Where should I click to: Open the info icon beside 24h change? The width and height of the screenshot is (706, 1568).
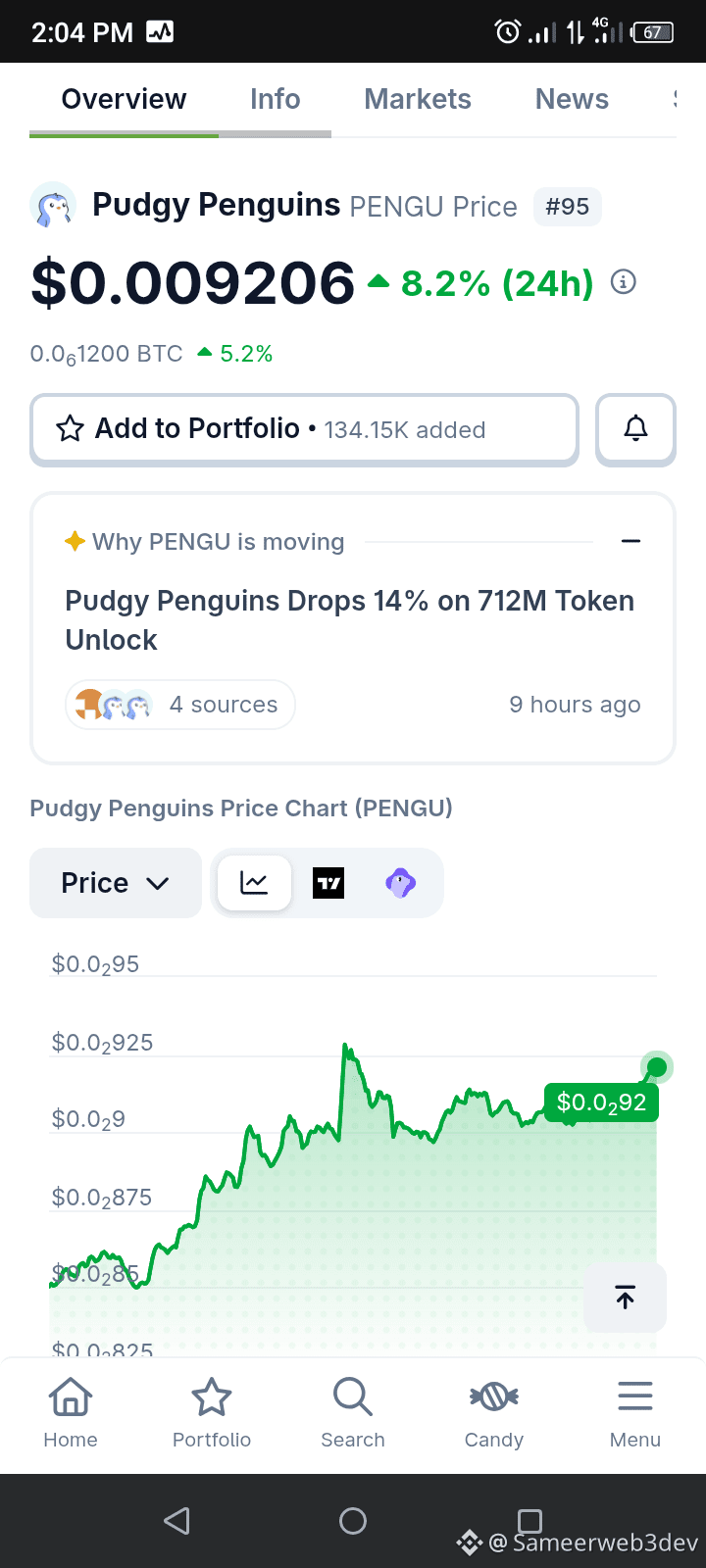pos(624,282)
